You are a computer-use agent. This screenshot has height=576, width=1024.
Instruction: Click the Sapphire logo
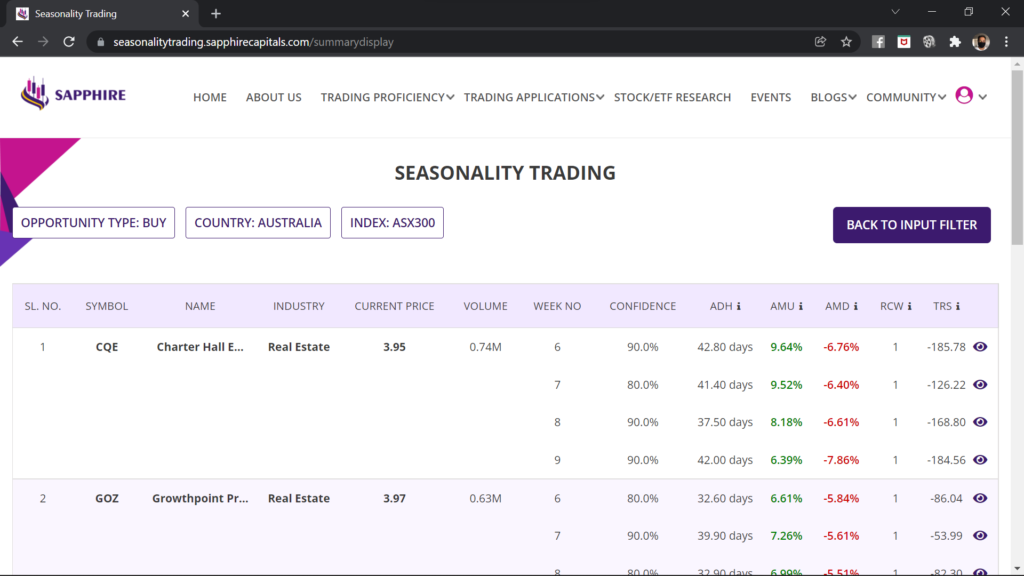tap(73, 95)
